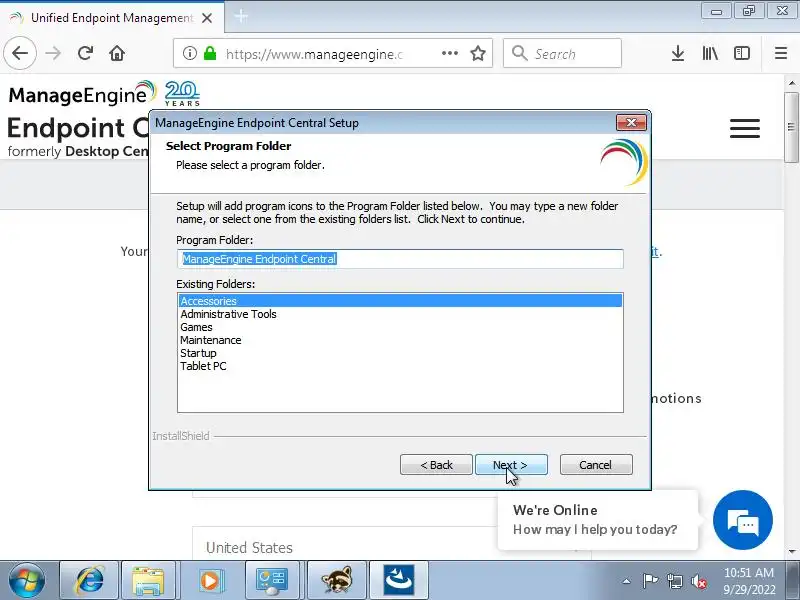Viewport: 800px width, 600px height.
Task: Show site information icon in address bar
Action: [x=190, y=53]
